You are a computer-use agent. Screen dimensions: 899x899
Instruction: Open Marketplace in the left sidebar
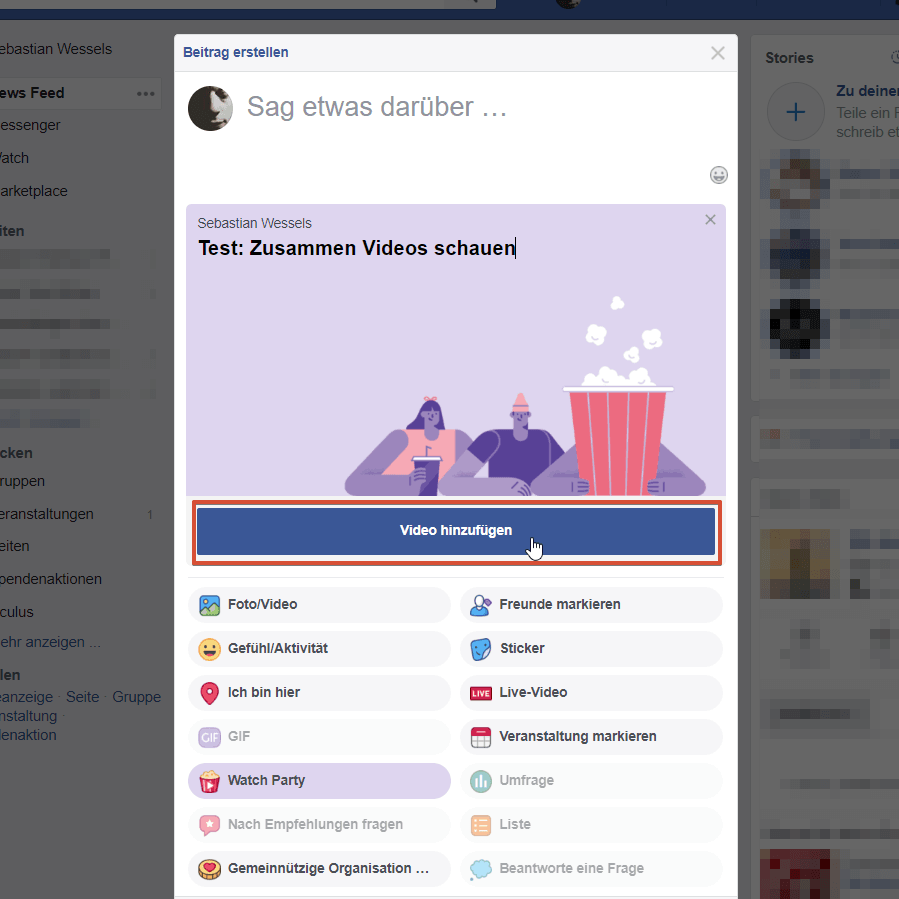(x=33, y=191)
